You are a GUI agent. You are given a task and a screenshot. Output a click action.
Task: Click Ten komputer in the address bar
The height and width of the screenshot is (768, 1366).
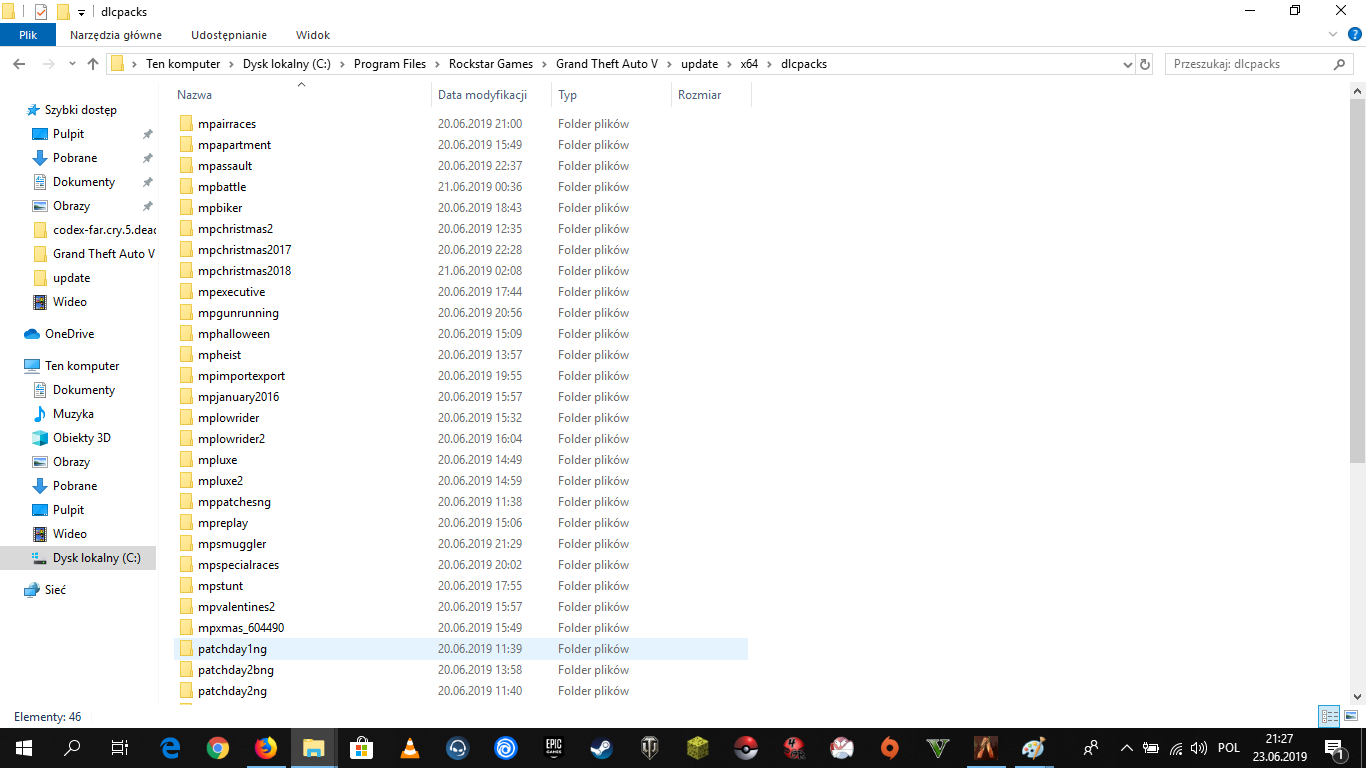pos(183,63)
